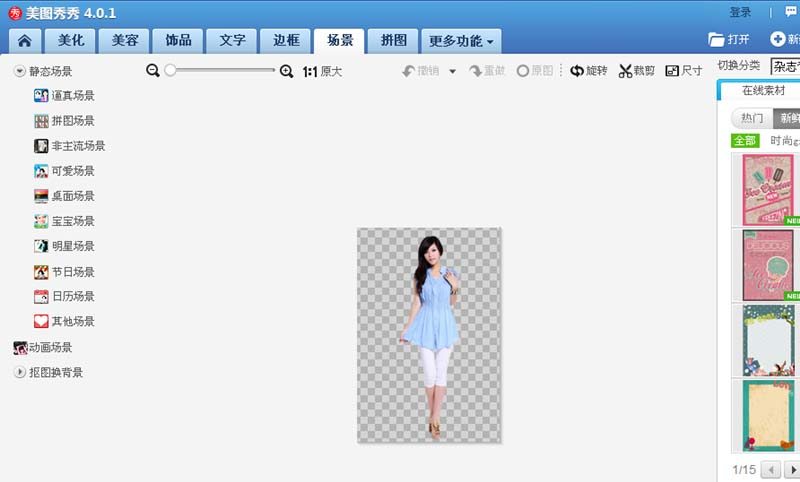Click the zoom in magnifier icon
This screenshot has height=482, width=800.
pyautogui.click(x=286, y=71)
